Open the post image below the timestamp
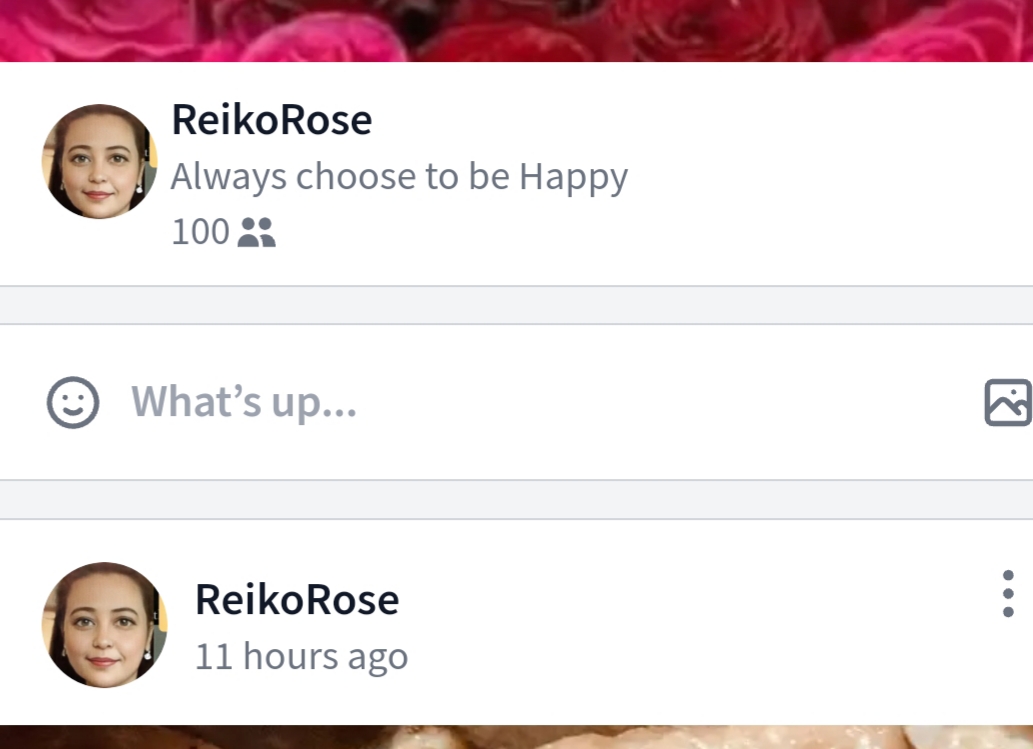 (516, 737)
